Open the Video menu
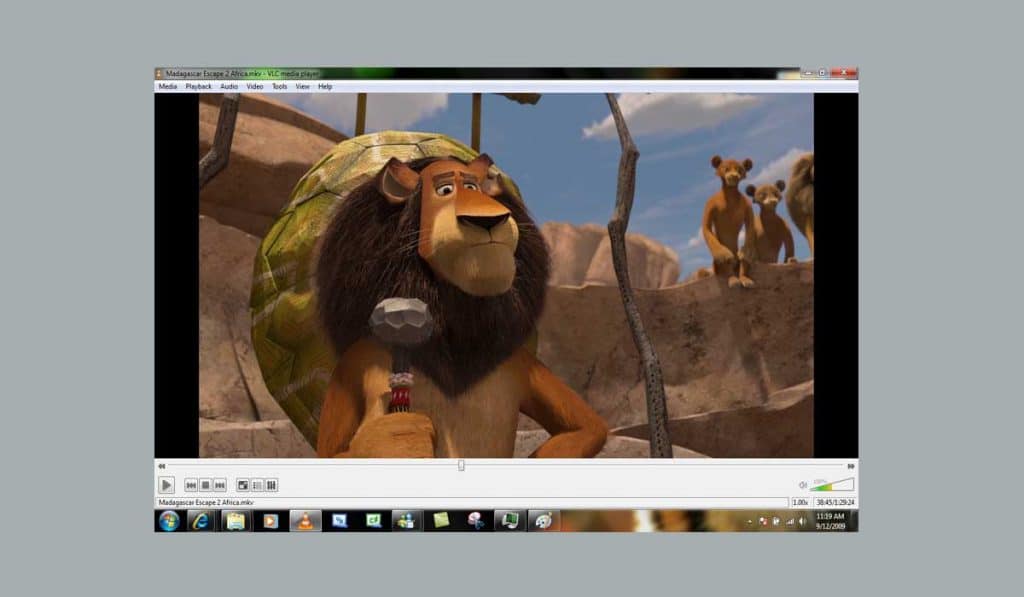This screenshot has height=597, width=1024. point(255,86)
